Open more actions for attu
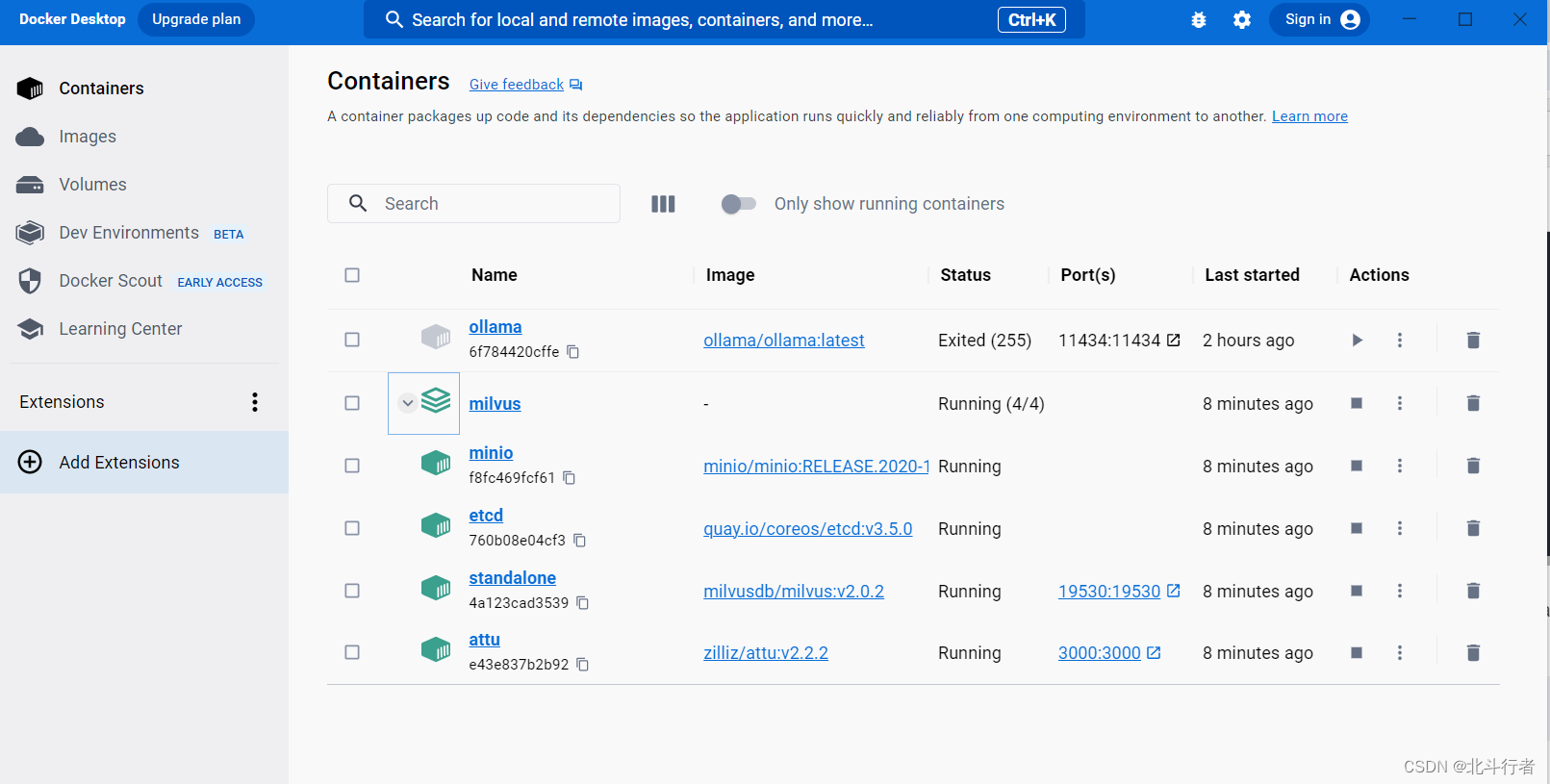Viewport: 1550px width, 784px height. click(x=1400, y=652)
